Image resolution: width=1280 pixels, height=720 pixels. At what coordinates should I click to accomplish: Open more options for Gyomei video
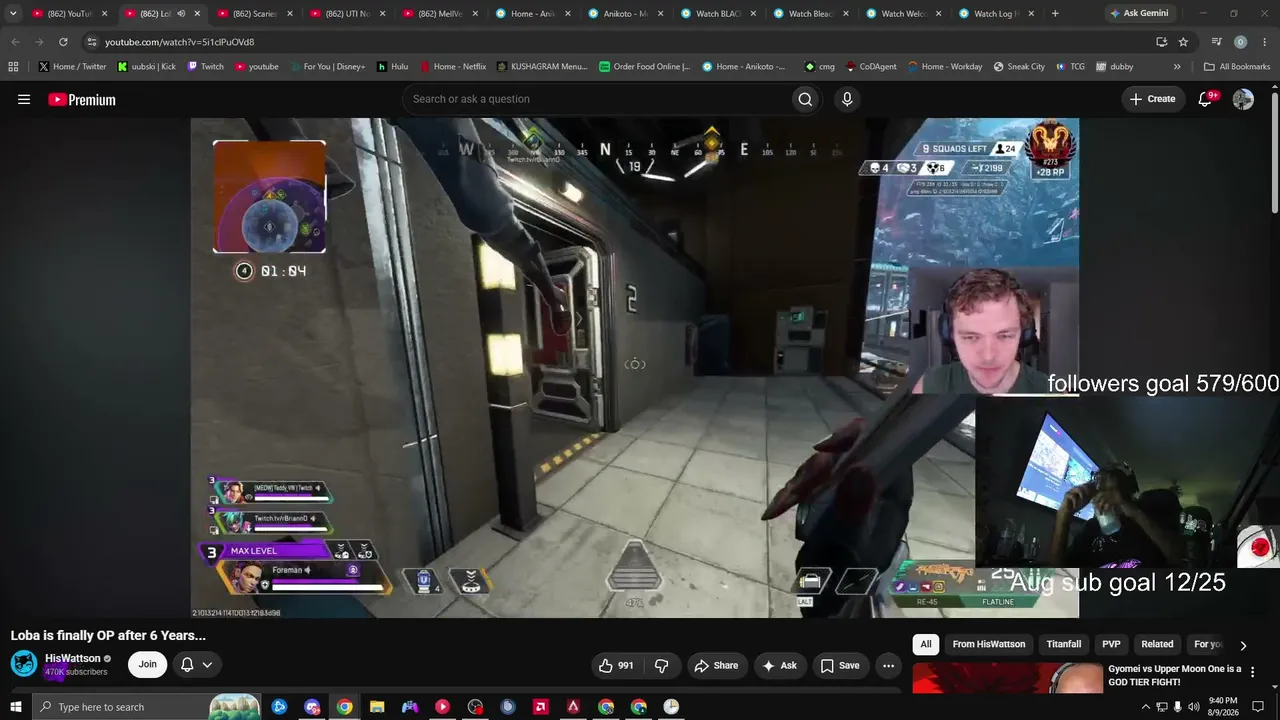pyautogui.click(x=1252, y=672)
